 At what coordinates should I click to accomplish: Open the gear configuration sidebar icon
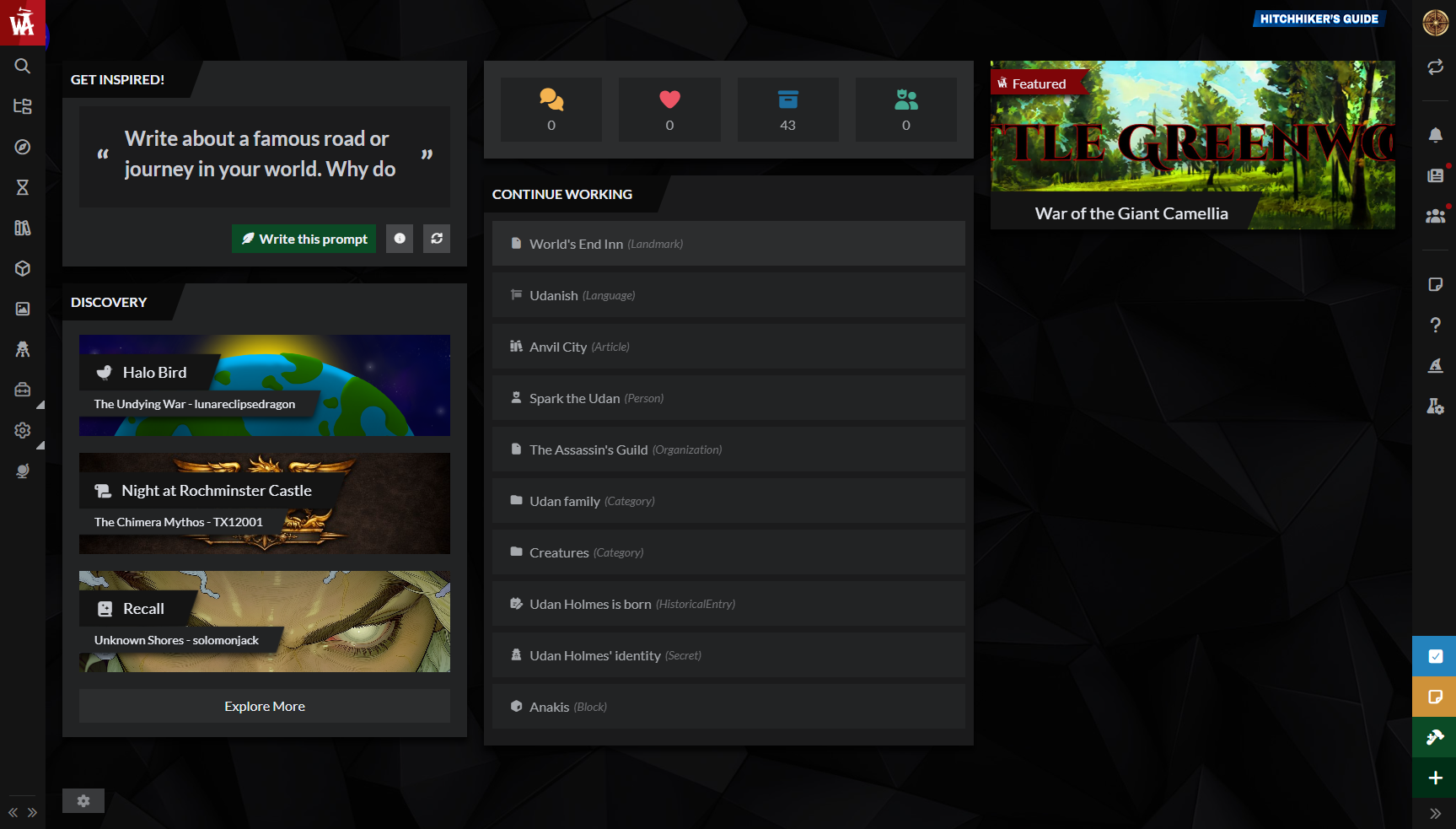23,430
